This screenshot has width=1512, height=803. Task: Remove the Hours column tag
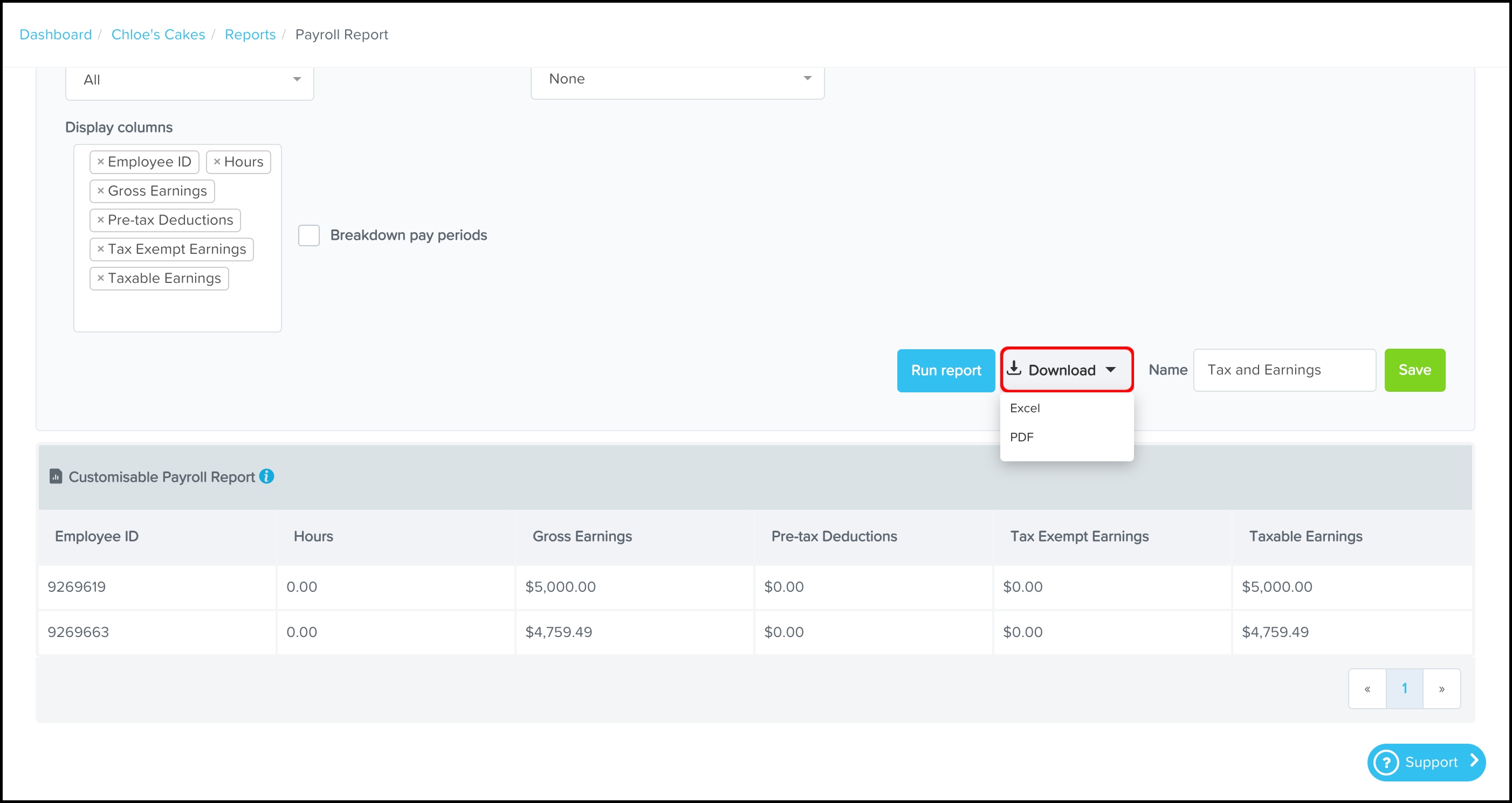(x=217, y=161)
